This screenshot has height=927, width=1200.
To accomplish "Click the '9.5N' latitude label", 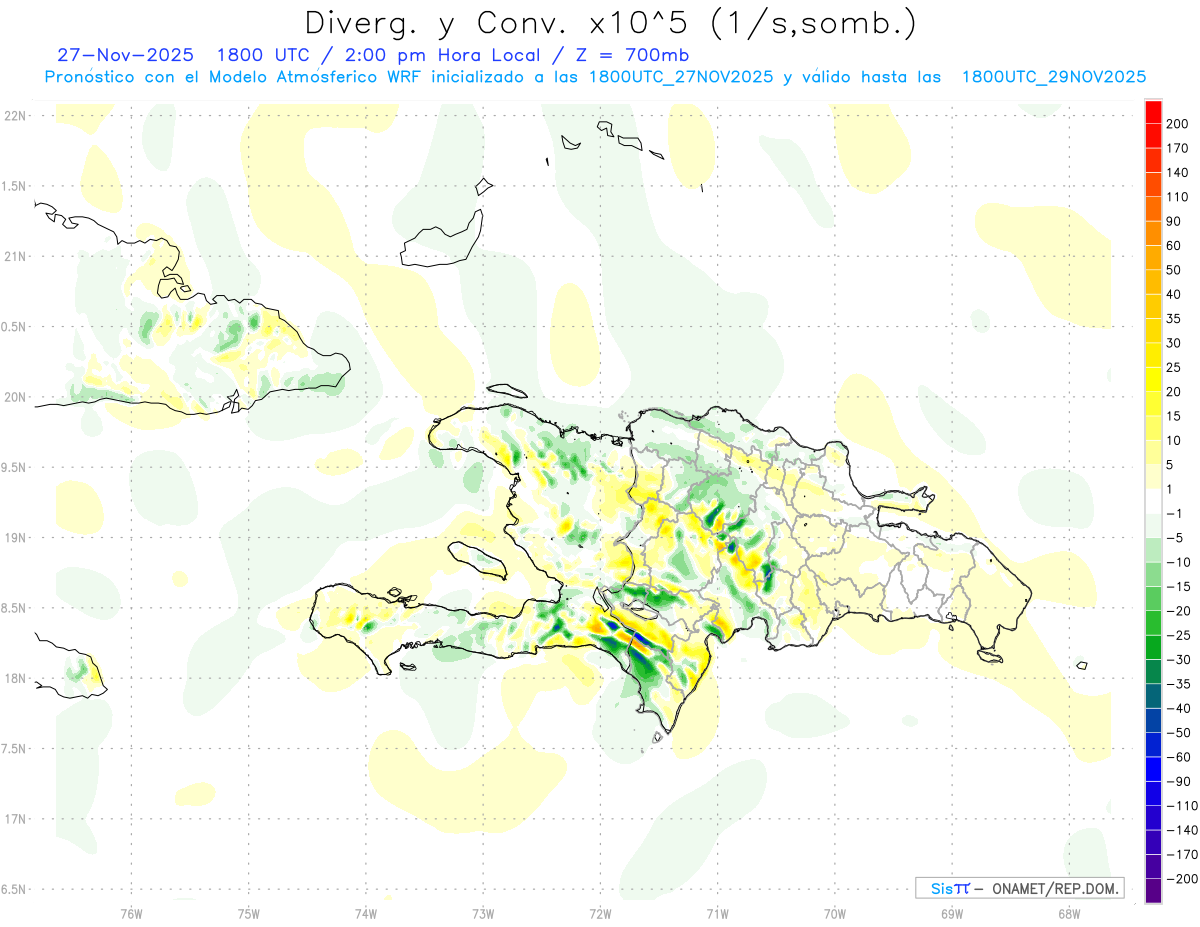I will (14, 468).
